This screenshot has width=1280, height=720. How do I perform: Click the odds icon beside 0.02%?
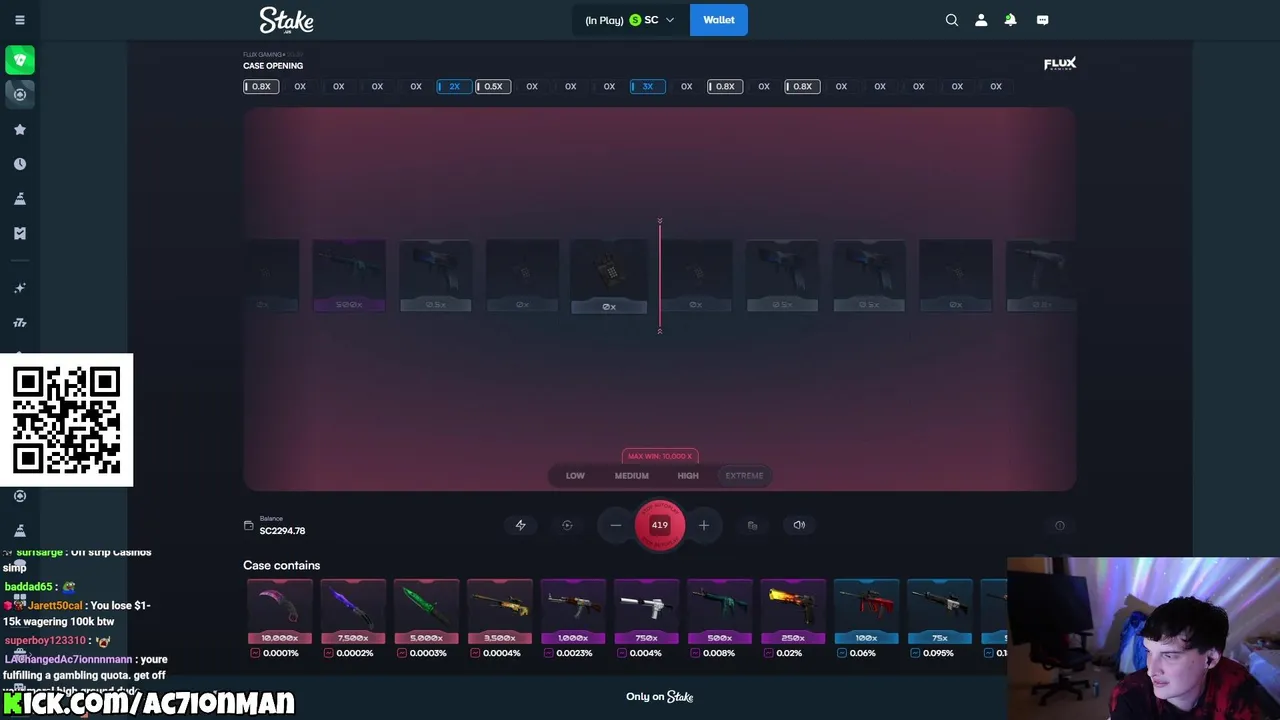coord(768,653)
